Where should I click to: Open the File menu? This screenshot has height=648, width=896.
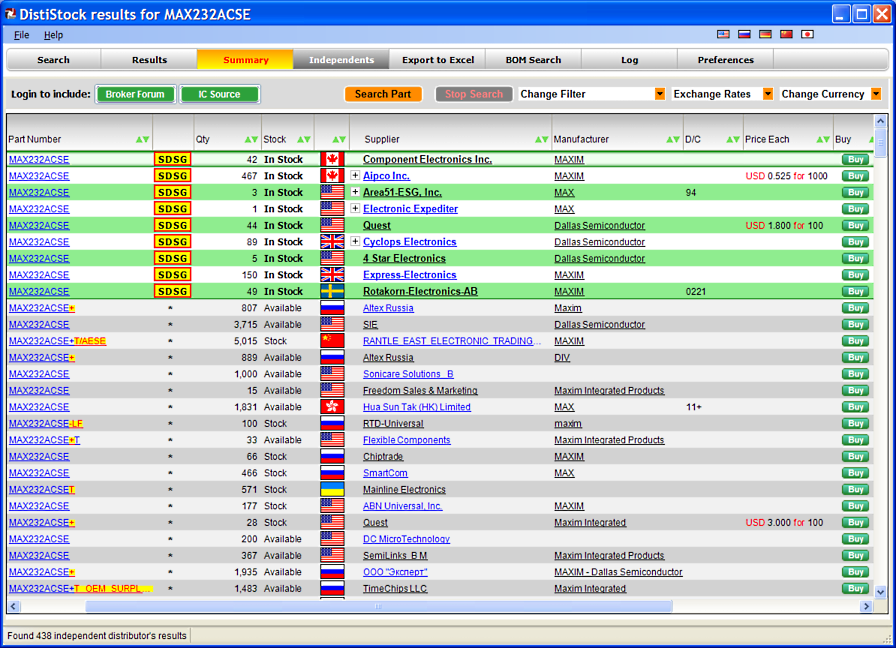tap(22, 35)
